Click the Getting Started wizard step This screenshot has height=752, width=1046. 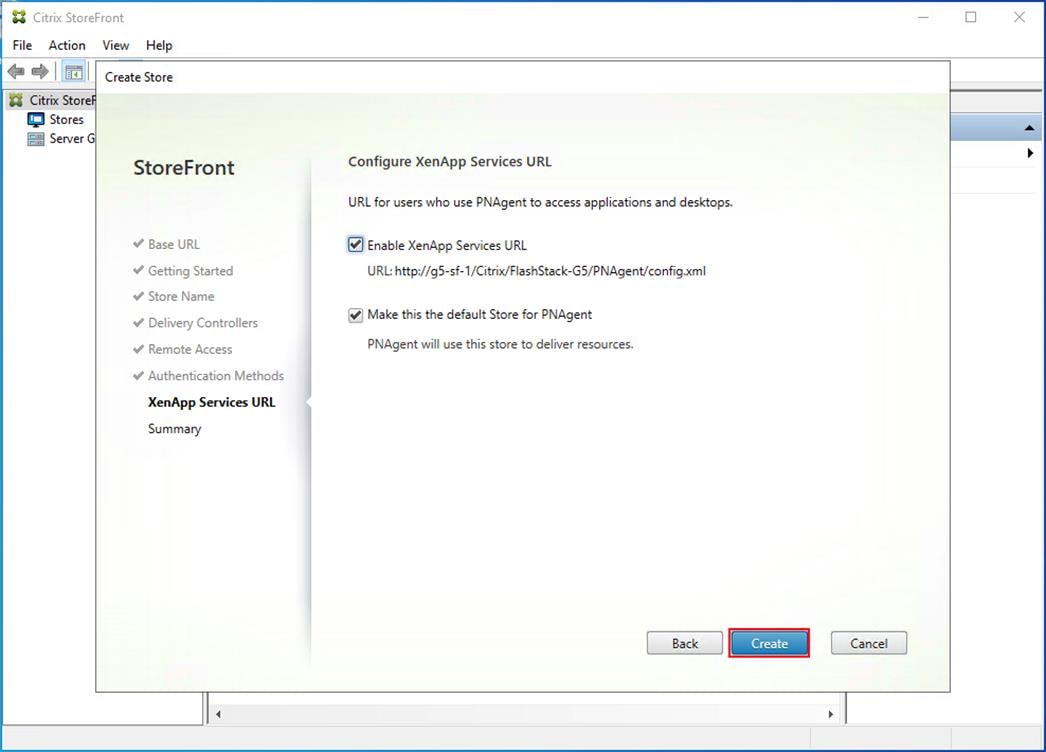pos(190,271)
